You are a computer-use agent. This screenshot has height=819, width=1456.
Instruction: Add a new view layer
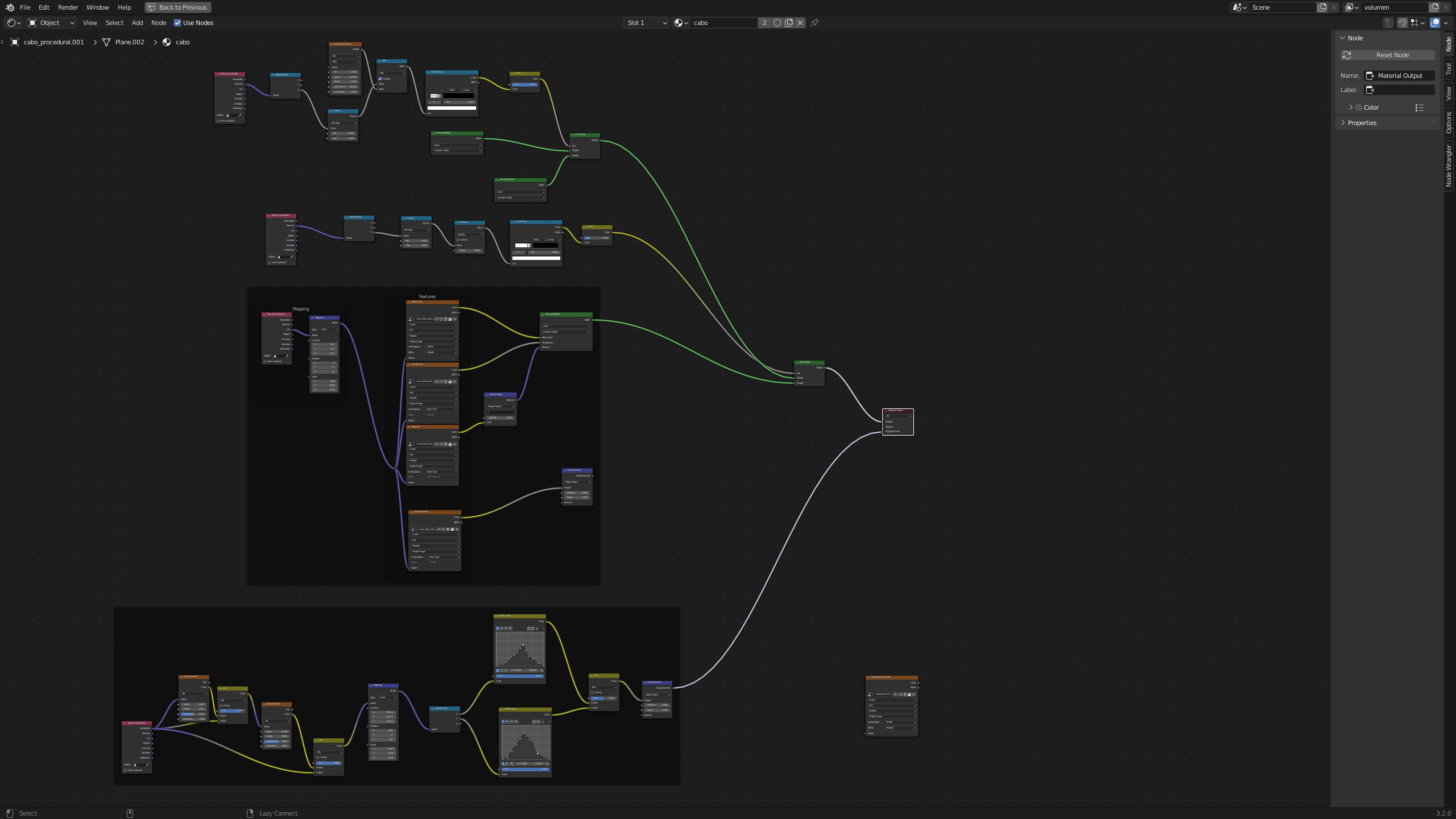point(1434,7)
